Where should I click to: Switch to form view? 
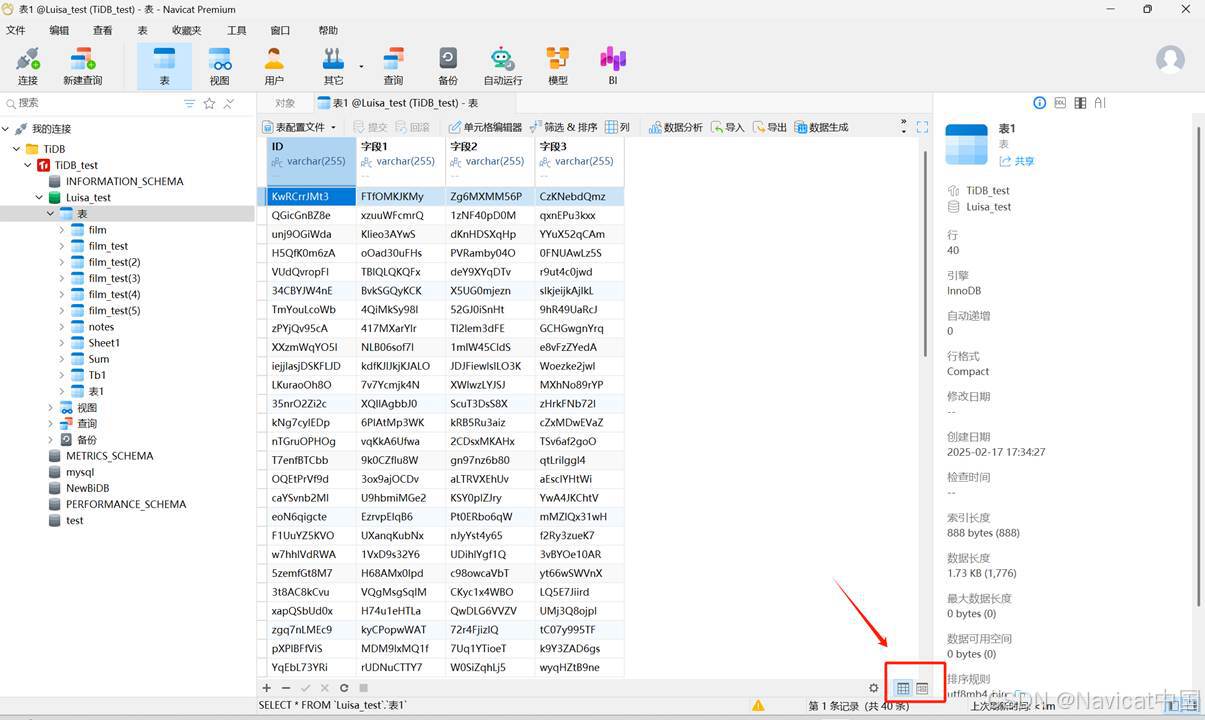point(922,688)
